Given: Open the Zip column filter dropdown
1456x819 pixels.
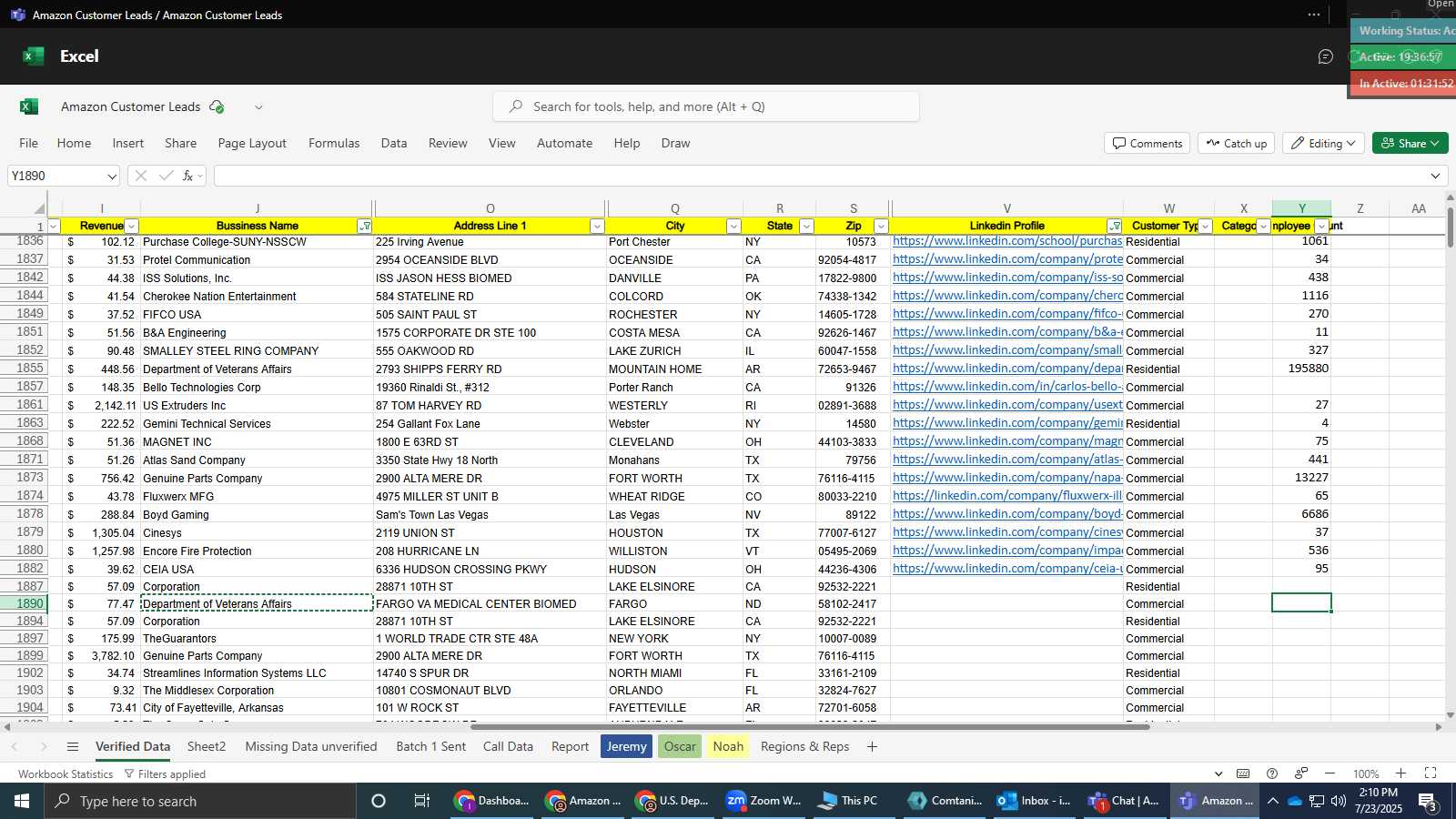Looking at the screenshot, I should (x=881, y=226).
